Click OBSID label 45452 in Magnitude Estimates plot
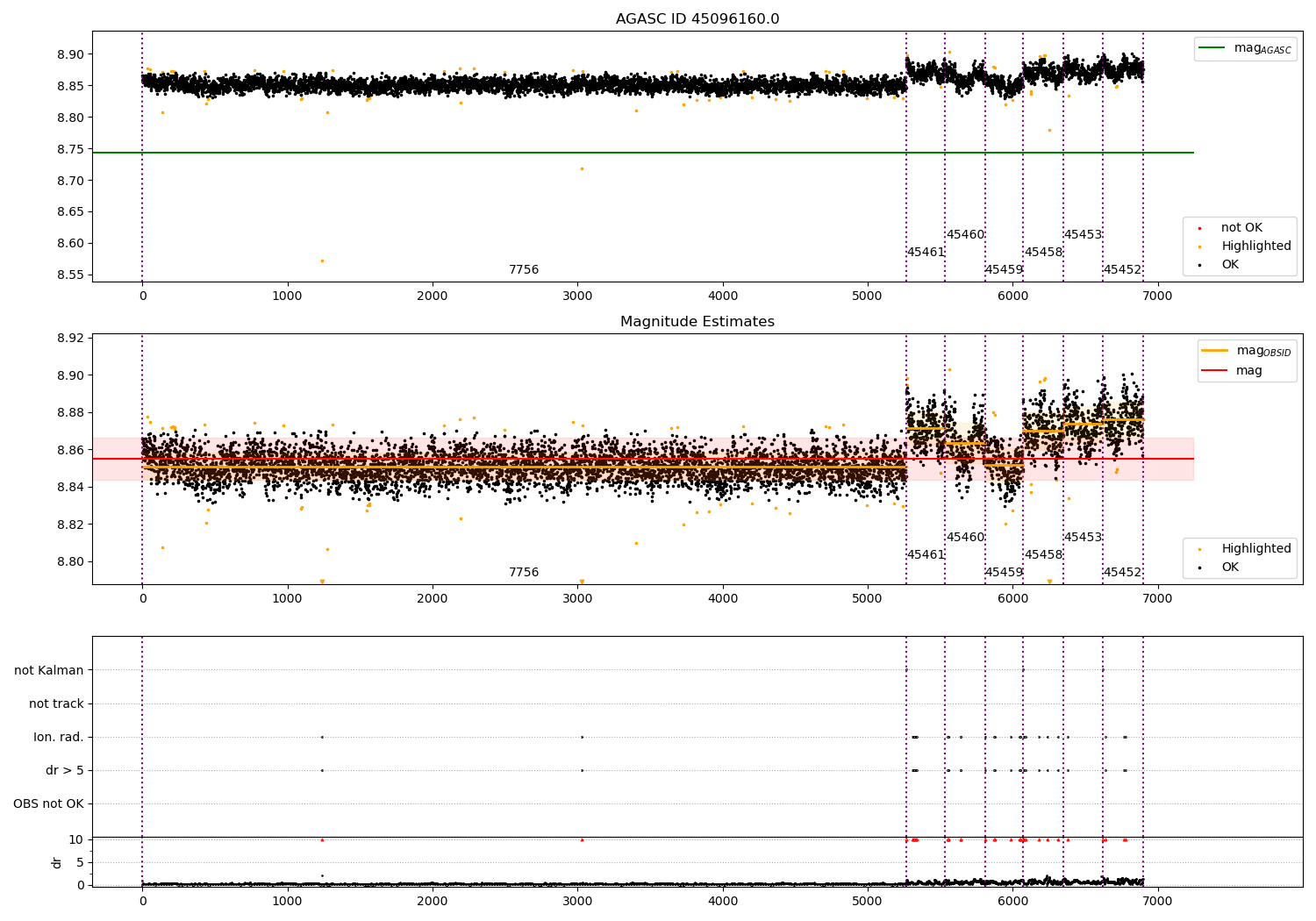 click(x=1122, y=573)
